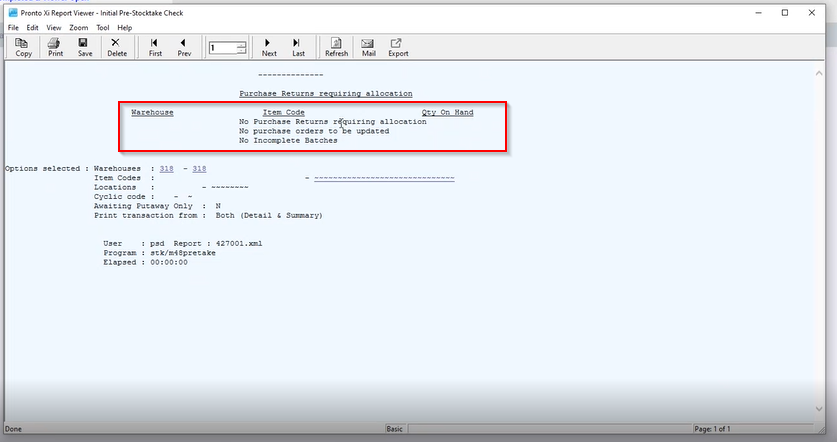The image size is (837, 442).
Task: Click the Copy toolbar icon
Action: coord(23,47)
